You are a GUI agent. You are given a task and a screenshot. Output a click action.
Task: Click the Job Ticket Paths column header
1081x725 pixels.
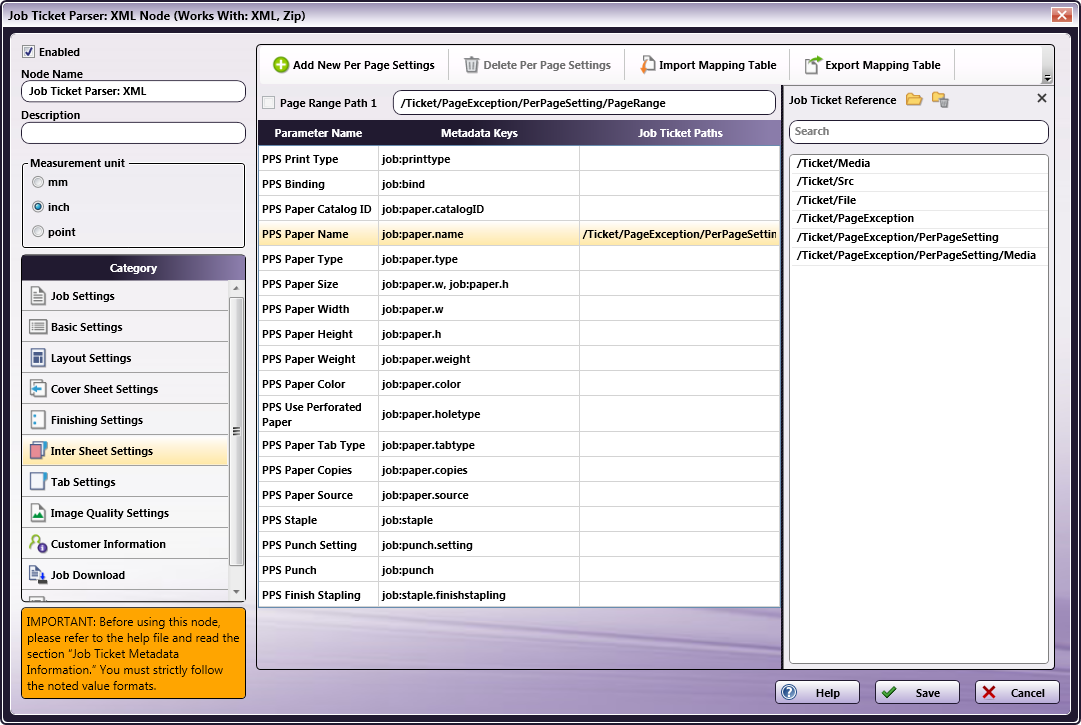click(x=680, y=133)
